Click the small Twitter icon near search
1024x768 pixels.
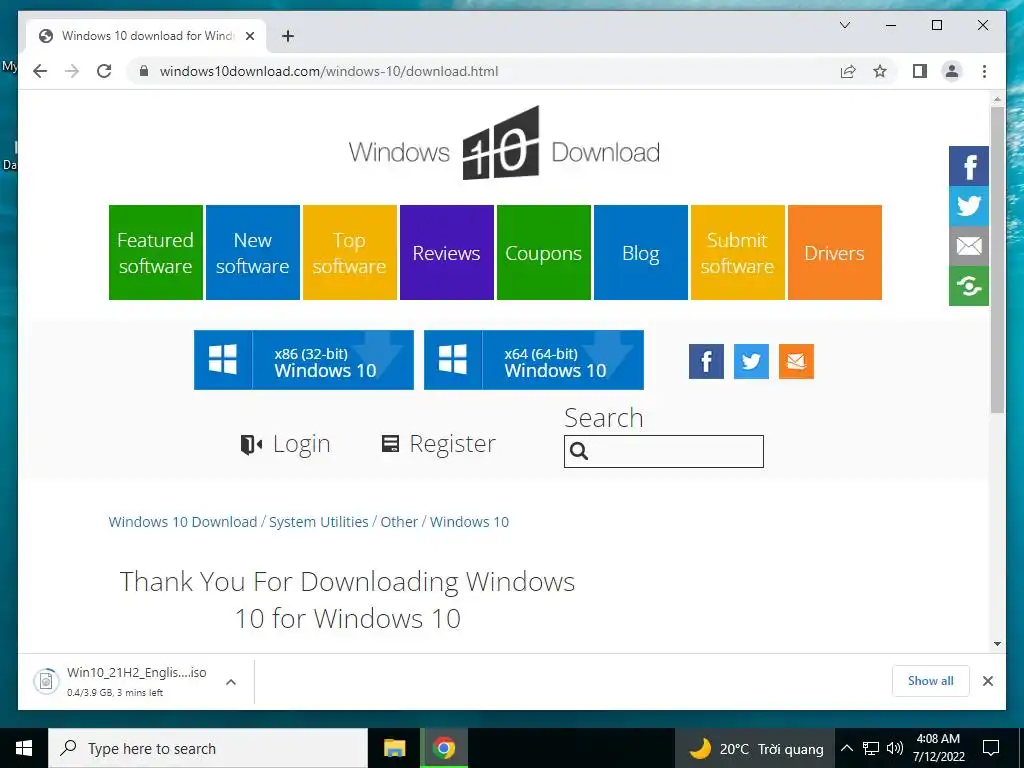click(x=751, y=361)
